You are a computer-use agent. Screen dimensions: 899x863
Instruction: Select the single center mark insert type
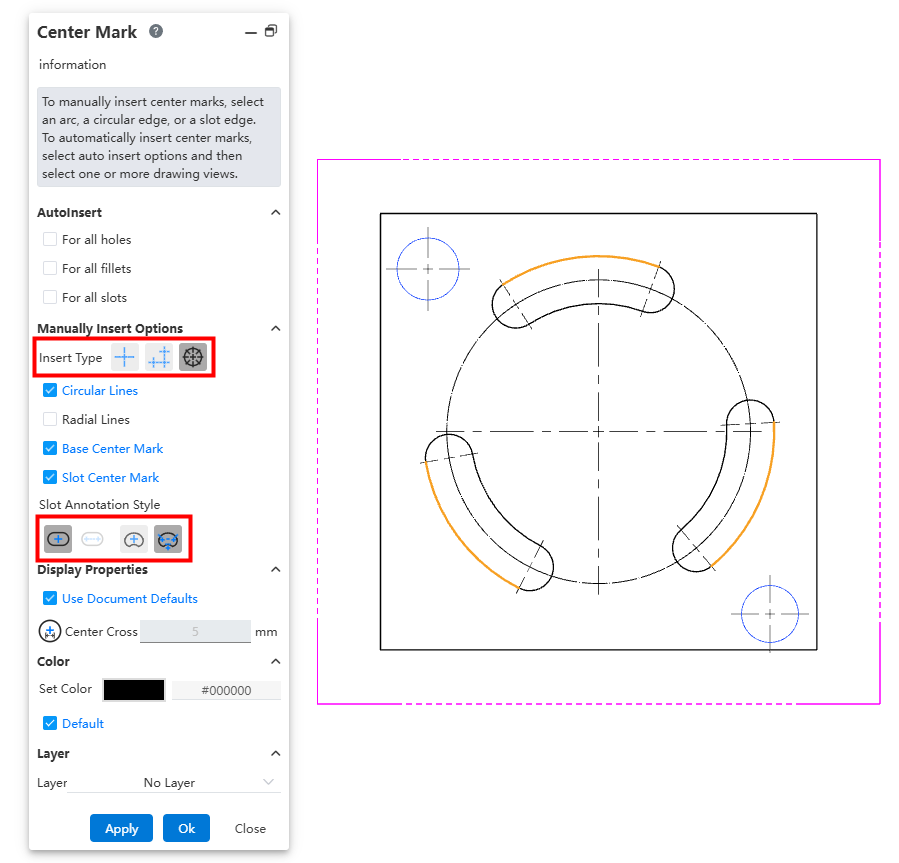pos(125,357)
